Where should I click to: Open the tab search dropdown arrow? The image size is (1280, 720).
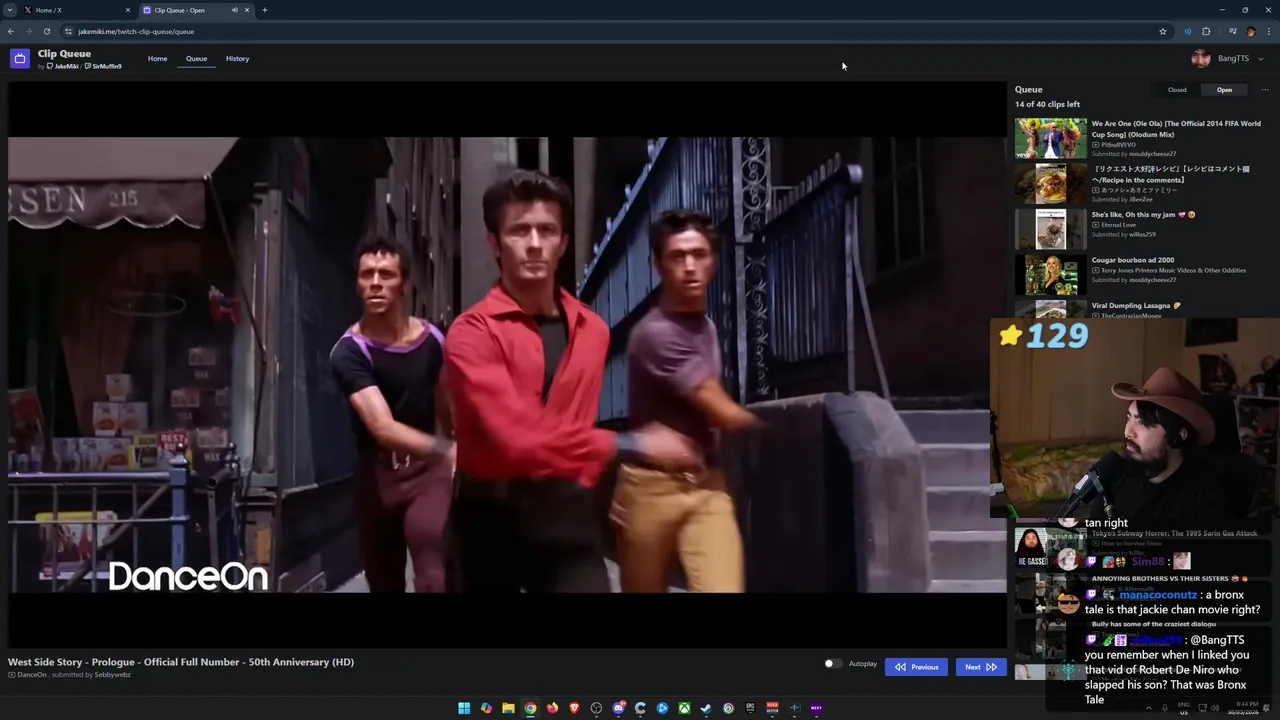coord(9,10)
